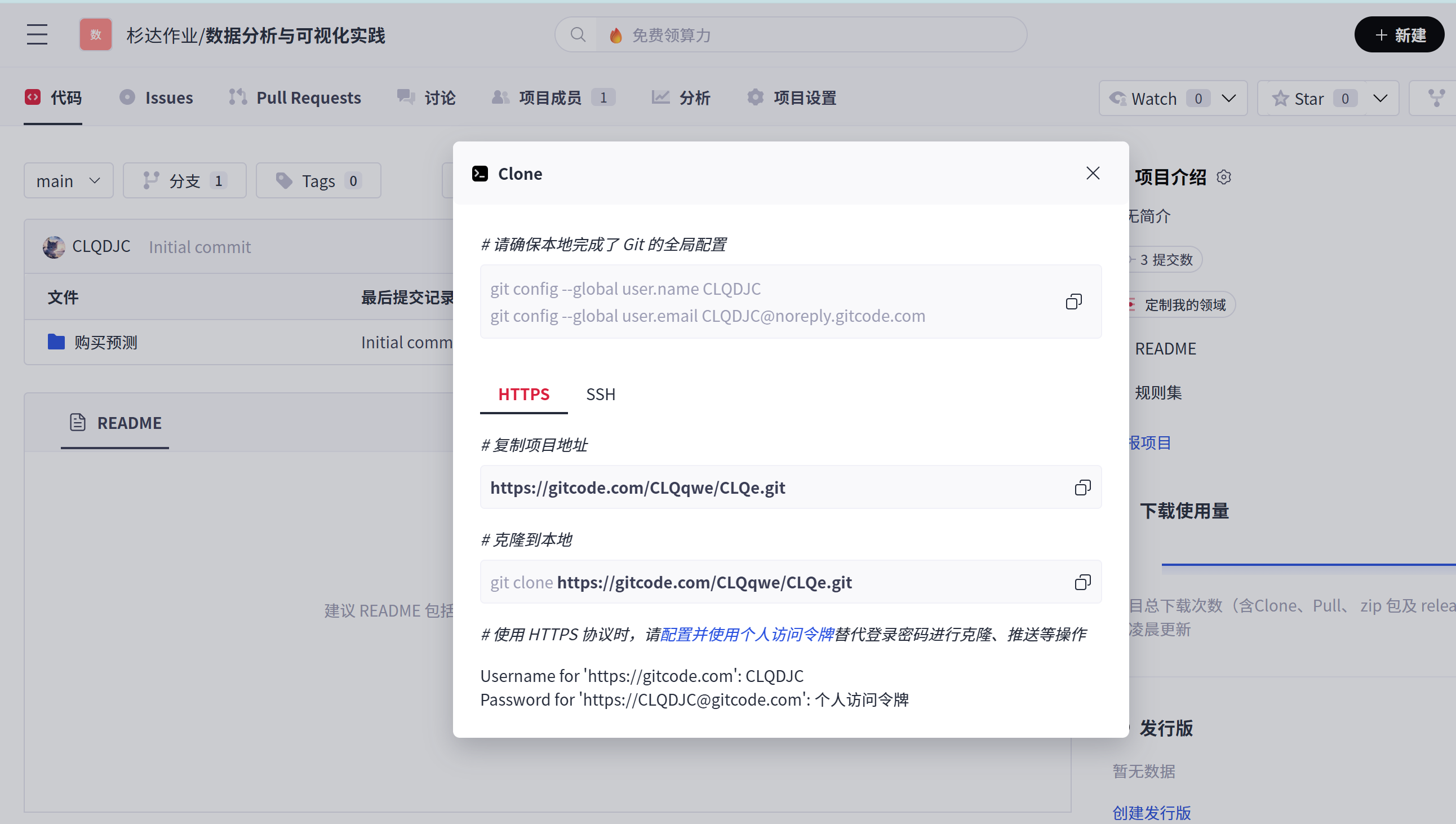
Task: Open the 创建发行版 link
Action: pos(1151,813)
